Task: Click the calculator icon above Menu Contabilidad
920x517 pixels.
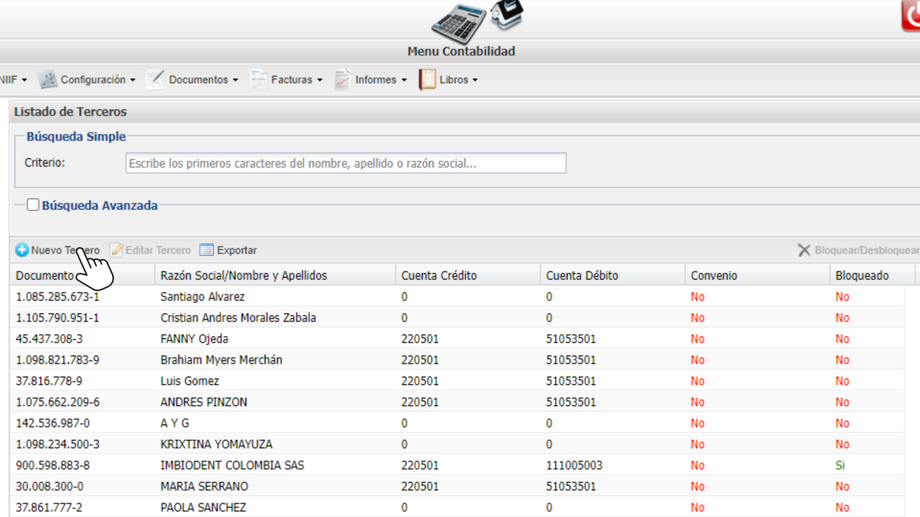Action: pyautogui.click(x=459, y=23)
